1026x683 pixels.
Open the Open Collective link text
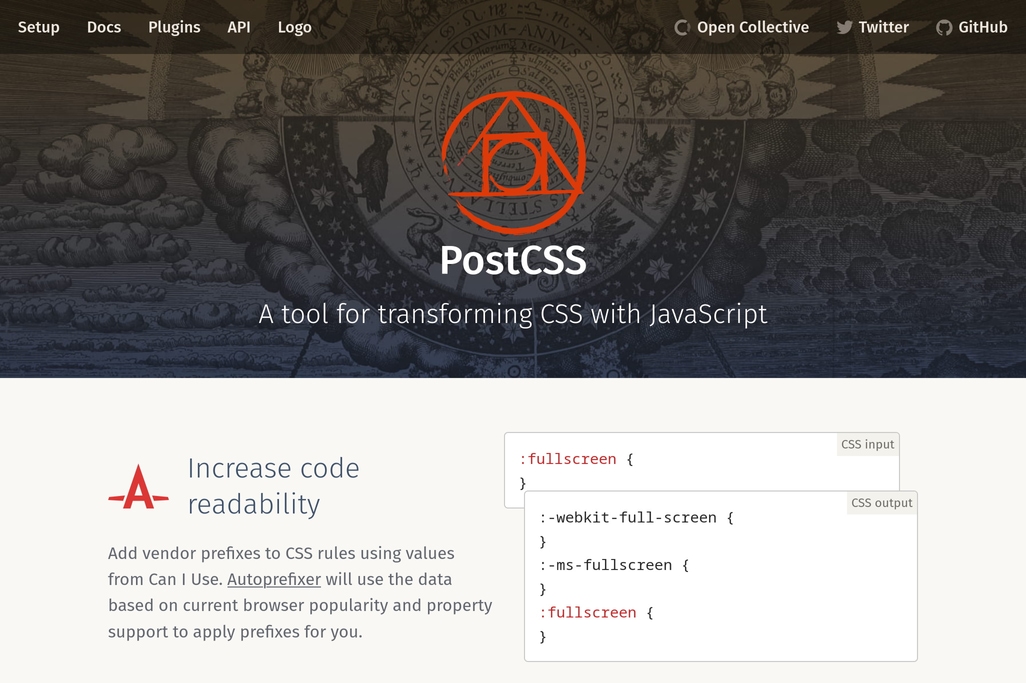752,27
